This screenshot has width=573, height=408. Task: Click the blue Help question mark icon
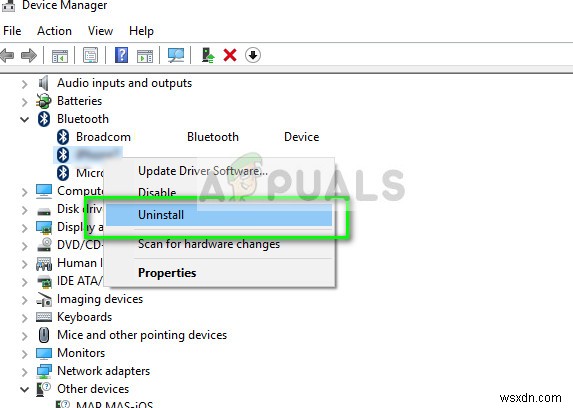coord(121,55)
